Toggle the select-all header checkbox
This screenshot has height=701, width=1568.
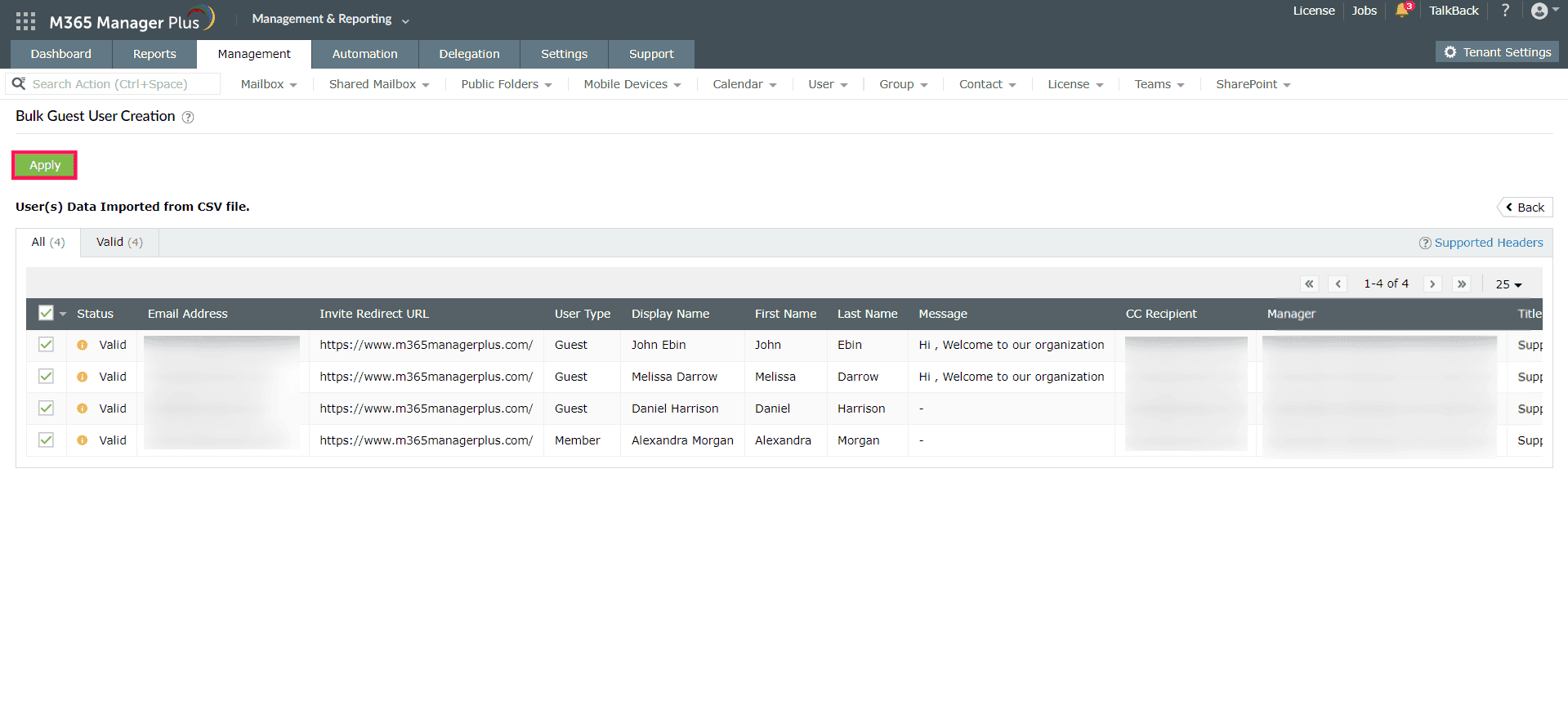click(x=46, y=313)
